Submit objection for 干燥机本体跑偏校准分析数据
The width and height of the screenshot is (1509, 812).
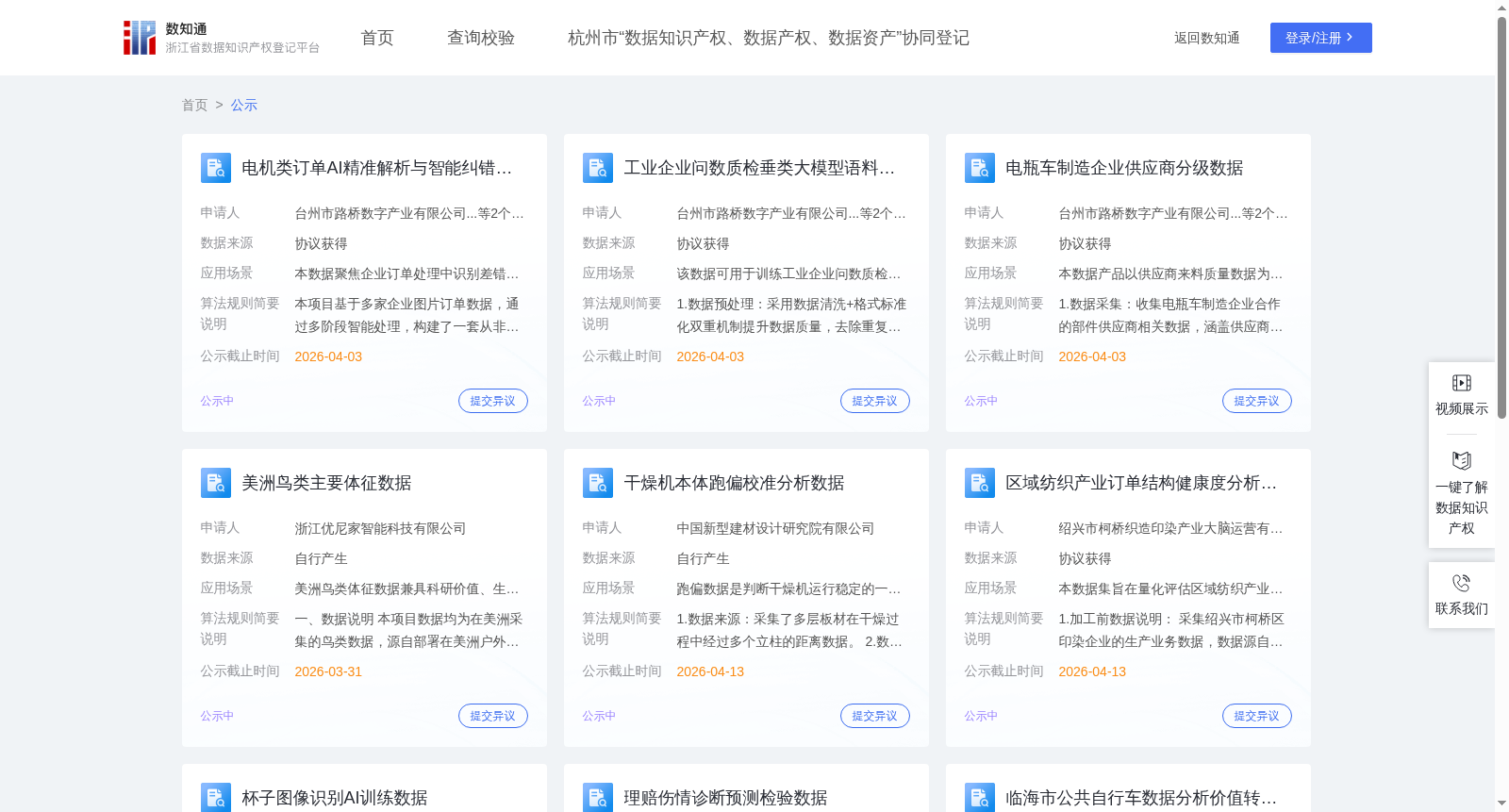[x=875, y=716]
